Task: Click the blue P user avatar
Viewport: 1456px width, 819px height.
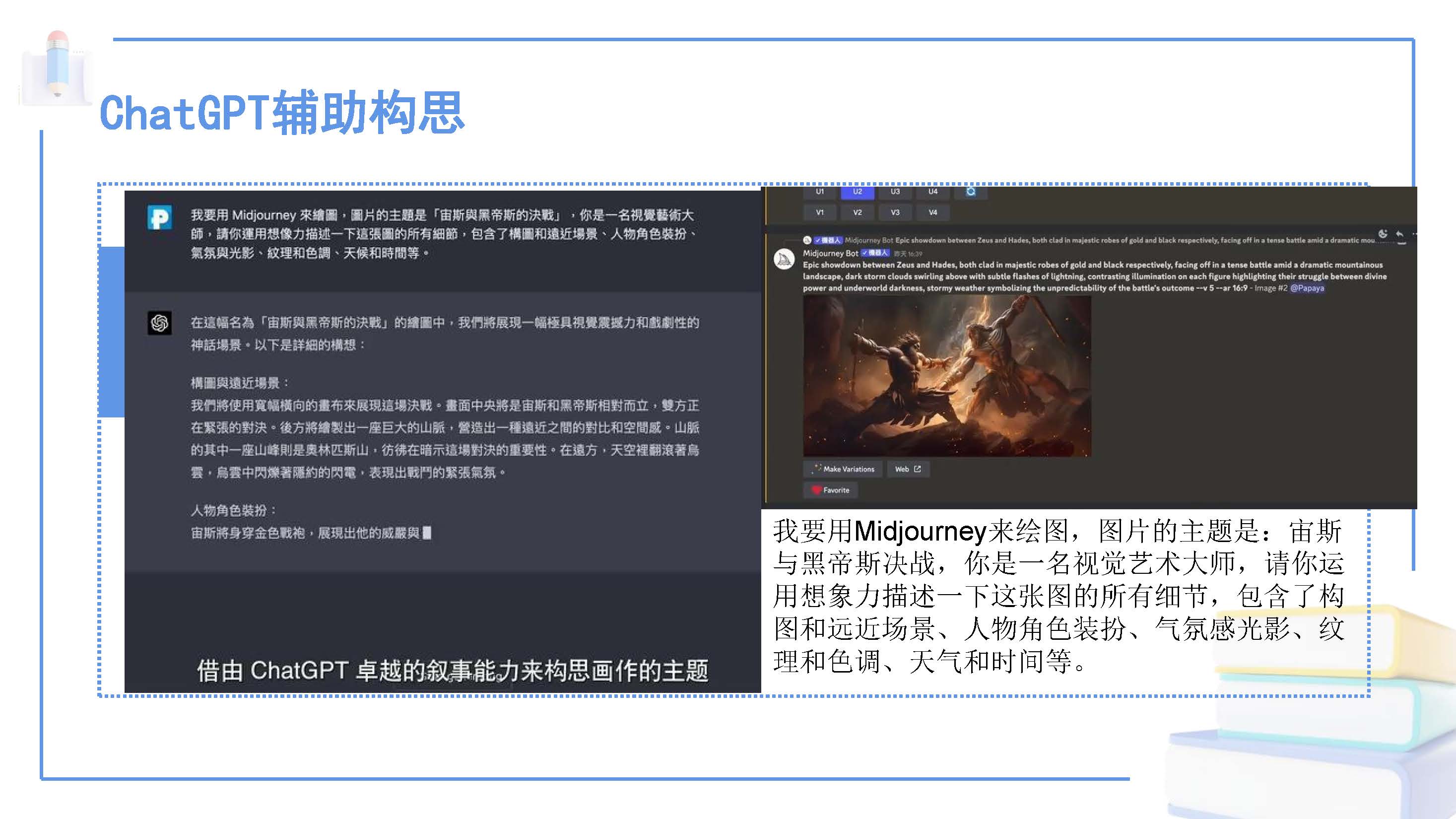Action: tap(159, 217)
